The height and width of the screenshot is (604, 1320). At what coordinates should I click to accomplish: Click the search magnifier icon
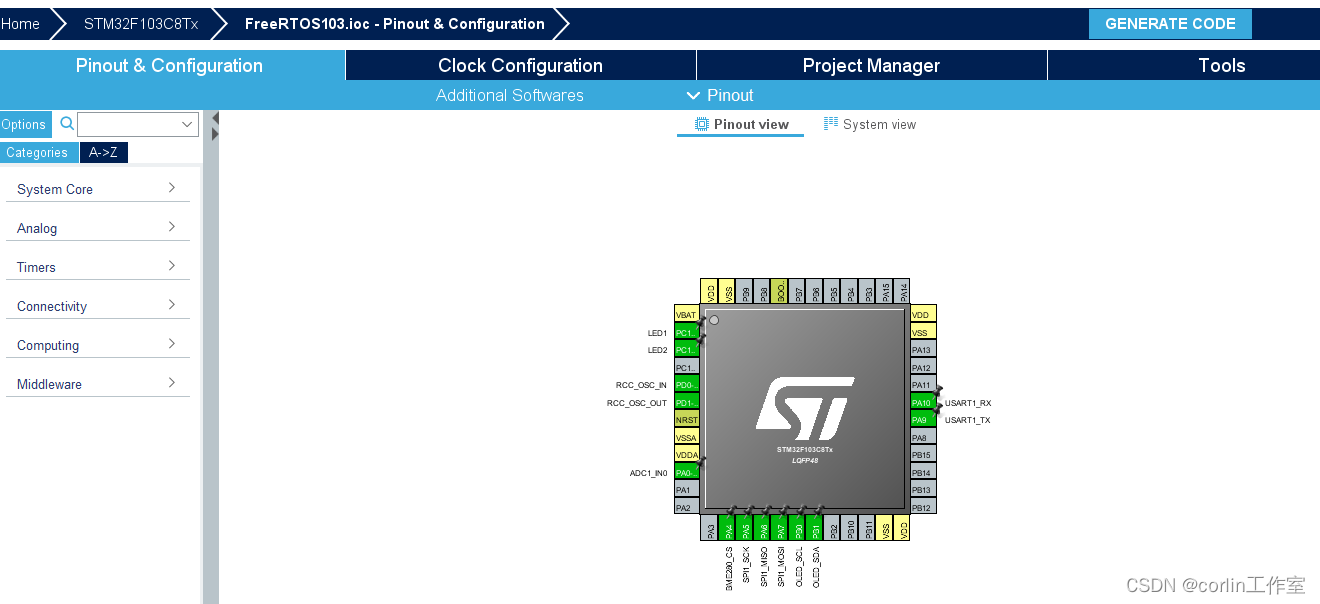coord(66,124)
